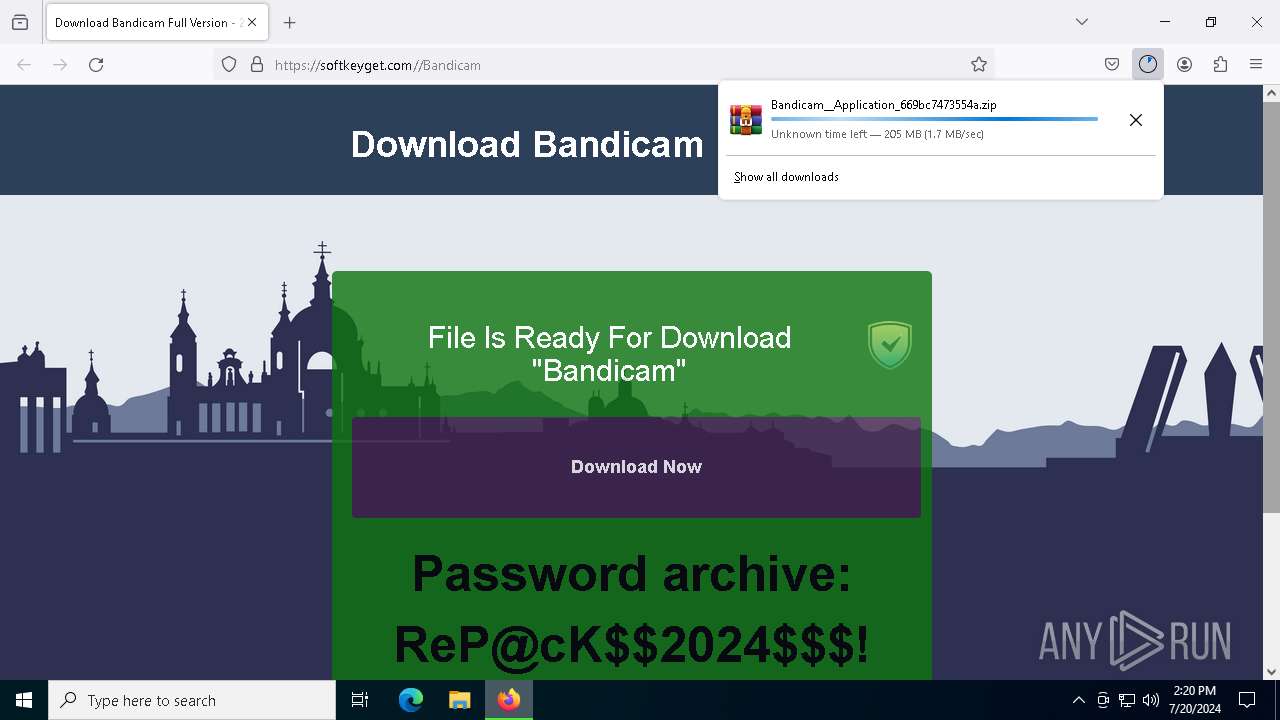Open the volume speaker tray icon
Viewport: 1280px width, 720px height.
pos(1151,700)
